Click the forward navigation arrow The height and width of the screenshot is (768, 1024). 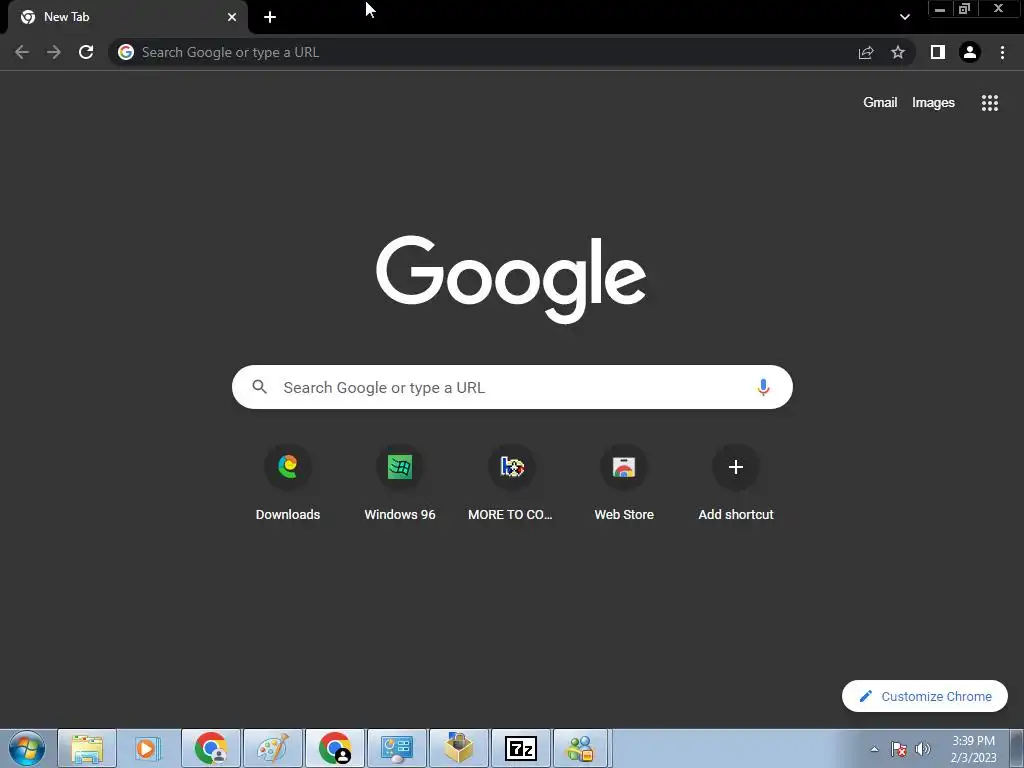click(x=54, y=52)
